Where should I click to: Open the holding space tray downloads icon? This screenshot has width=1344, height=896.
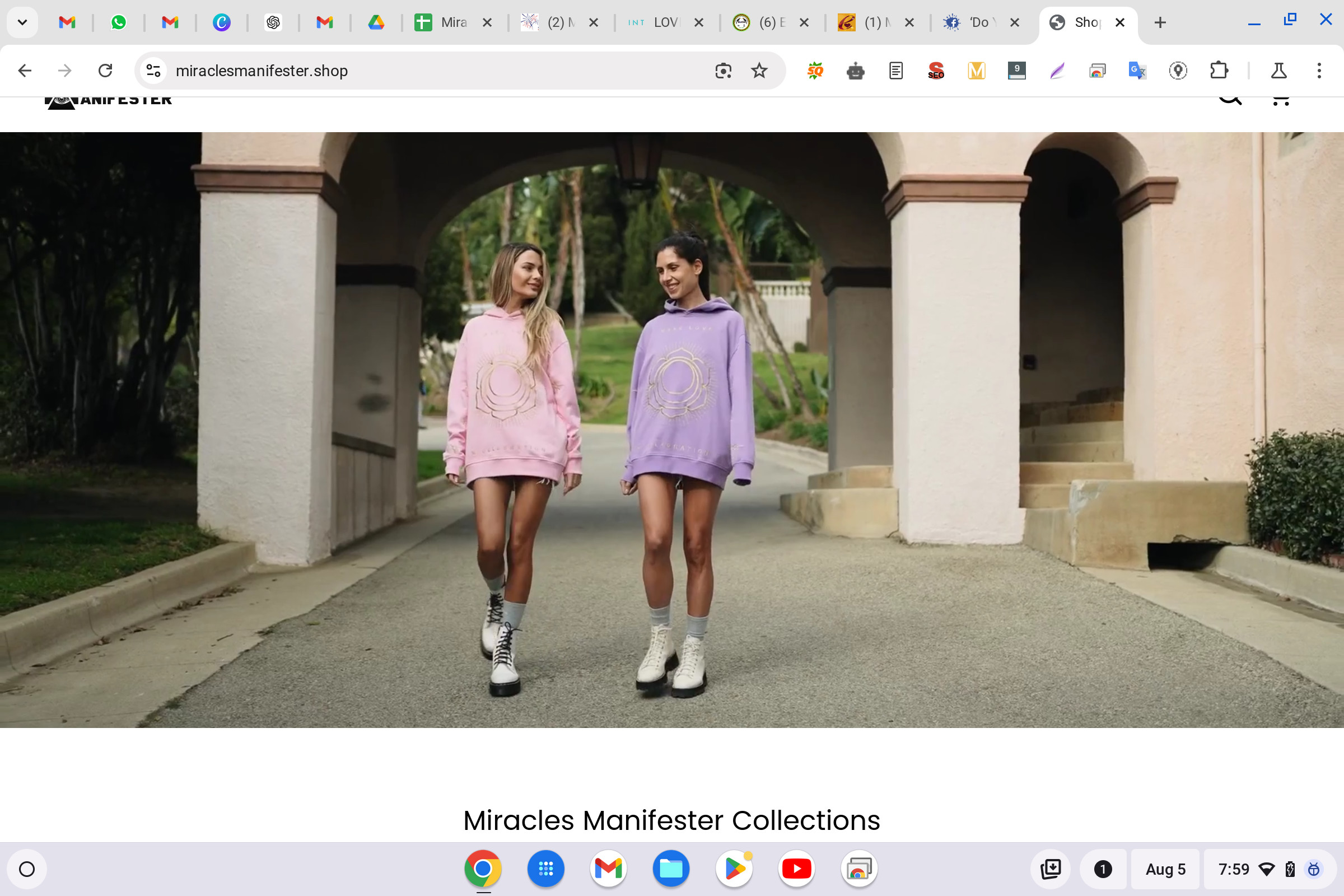pyautogui.click(x=1051, y=869)
